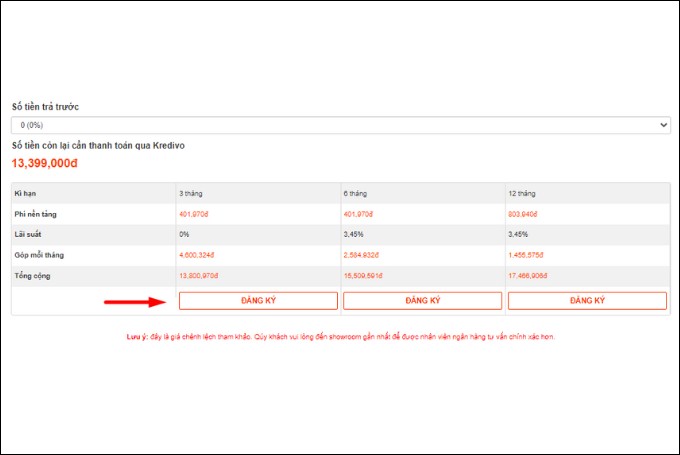Click the red arrow pointing to ĐĂNG KÝ
This screenshot has width=680, height=455.
[135, 302]
